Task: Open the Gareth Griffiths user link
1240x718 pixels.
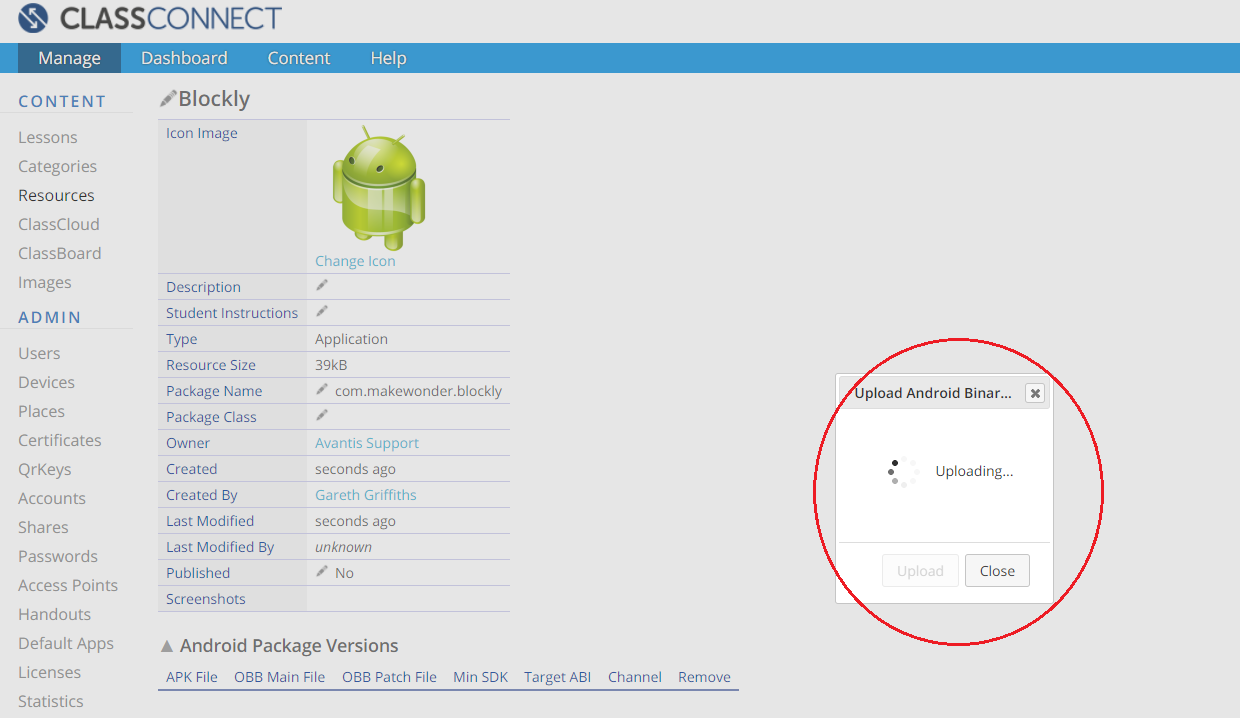Action: (x=366, y=495)
